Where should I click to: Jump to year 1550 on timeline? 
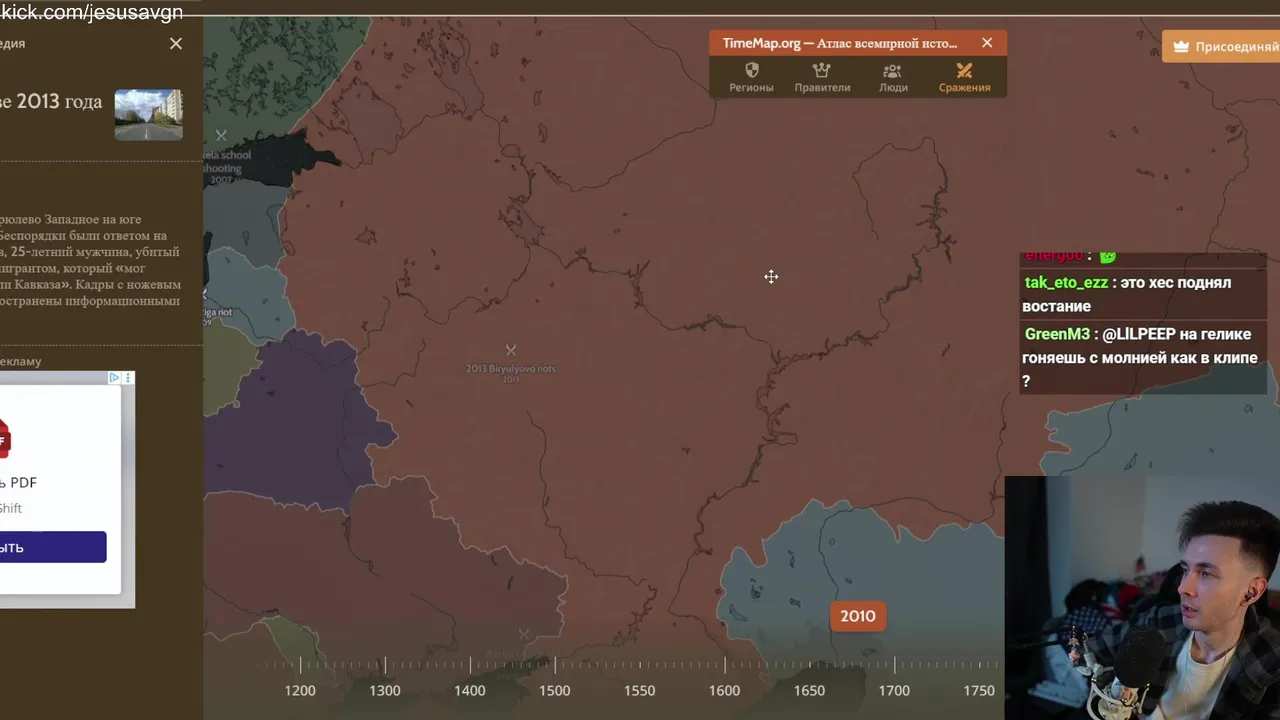point(640,690)
